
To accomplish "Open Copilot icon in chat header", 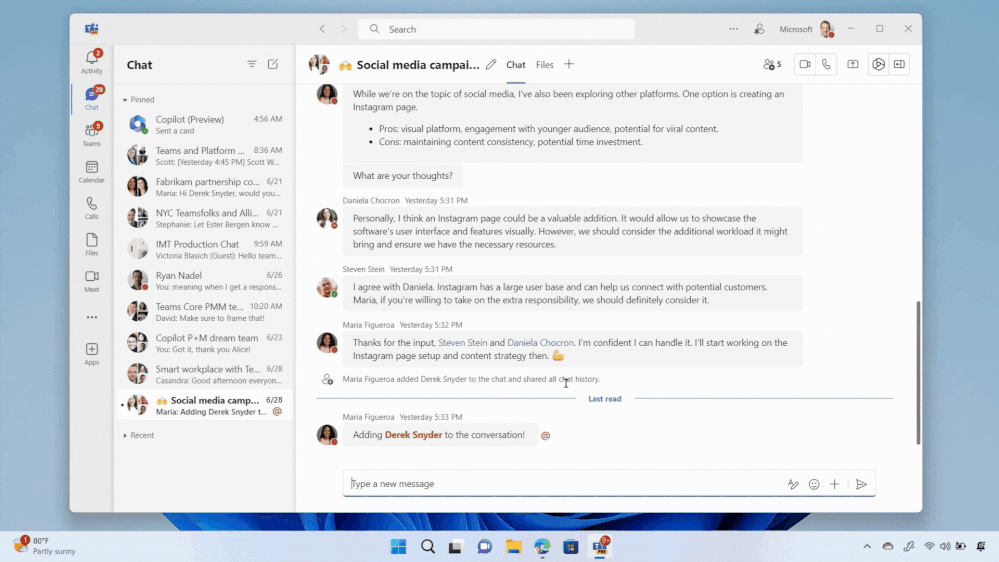I will 878,64.
